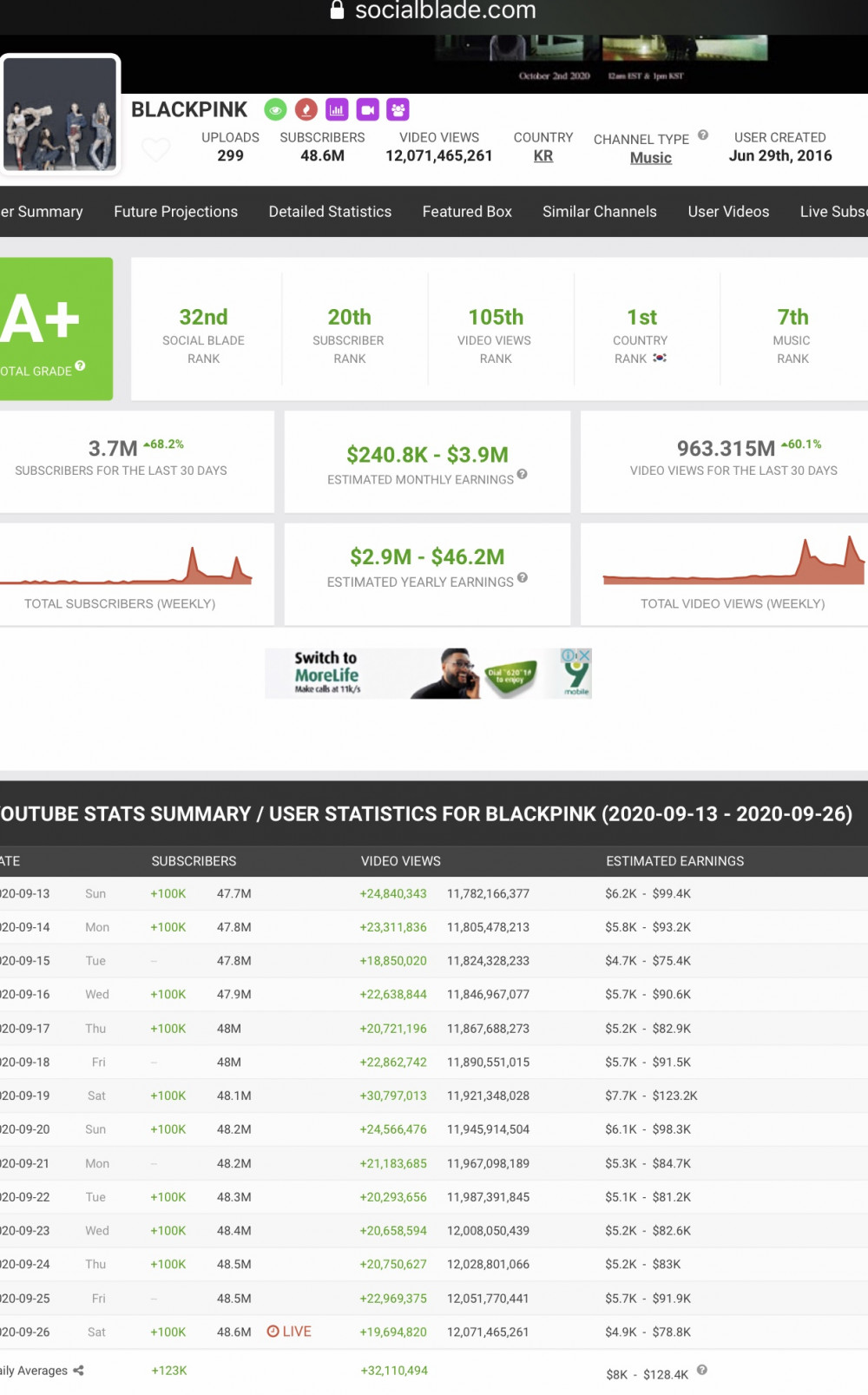Switch to Detailed Statistics tab

[x=330, y=211]
